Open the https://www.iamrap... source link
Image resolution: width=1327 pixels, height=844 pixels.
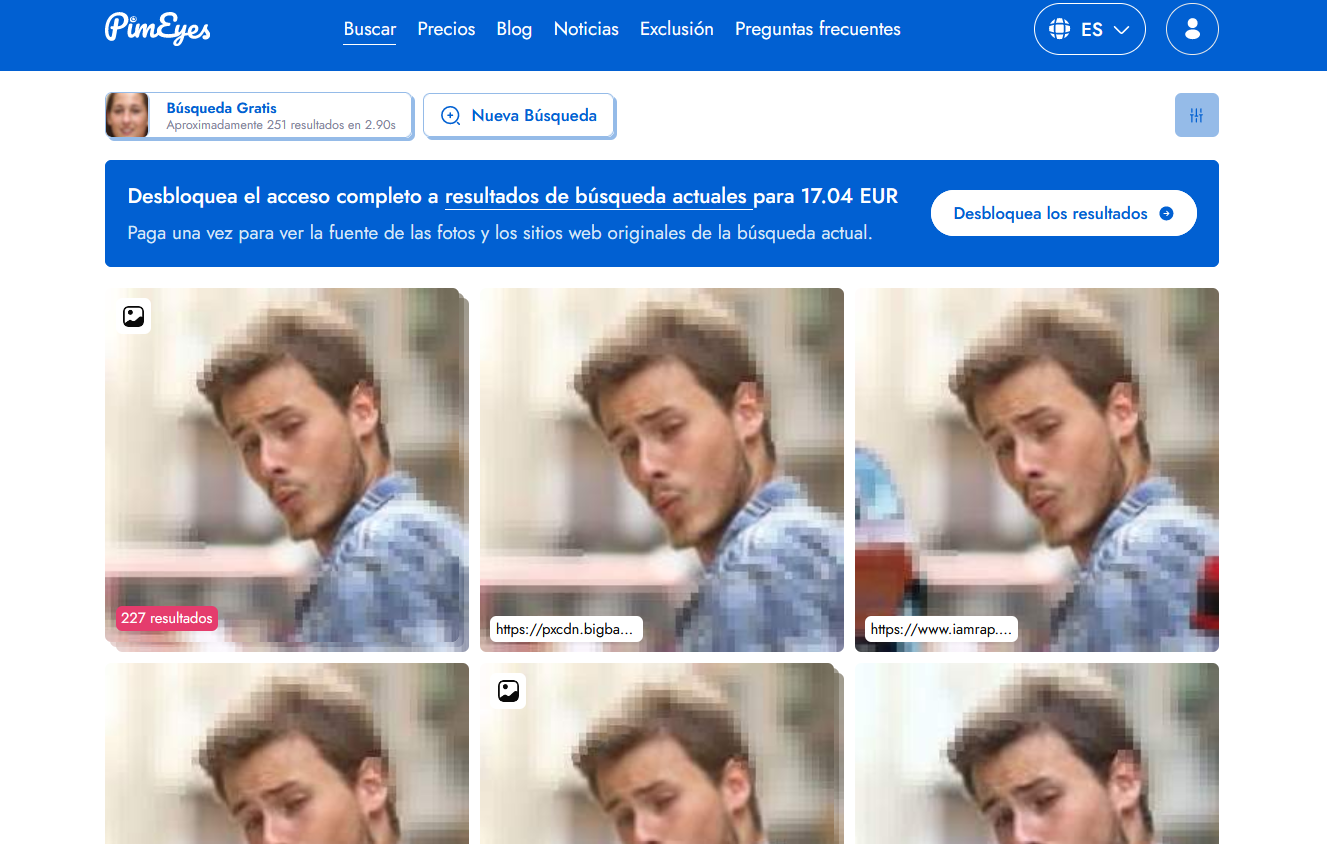941,629
